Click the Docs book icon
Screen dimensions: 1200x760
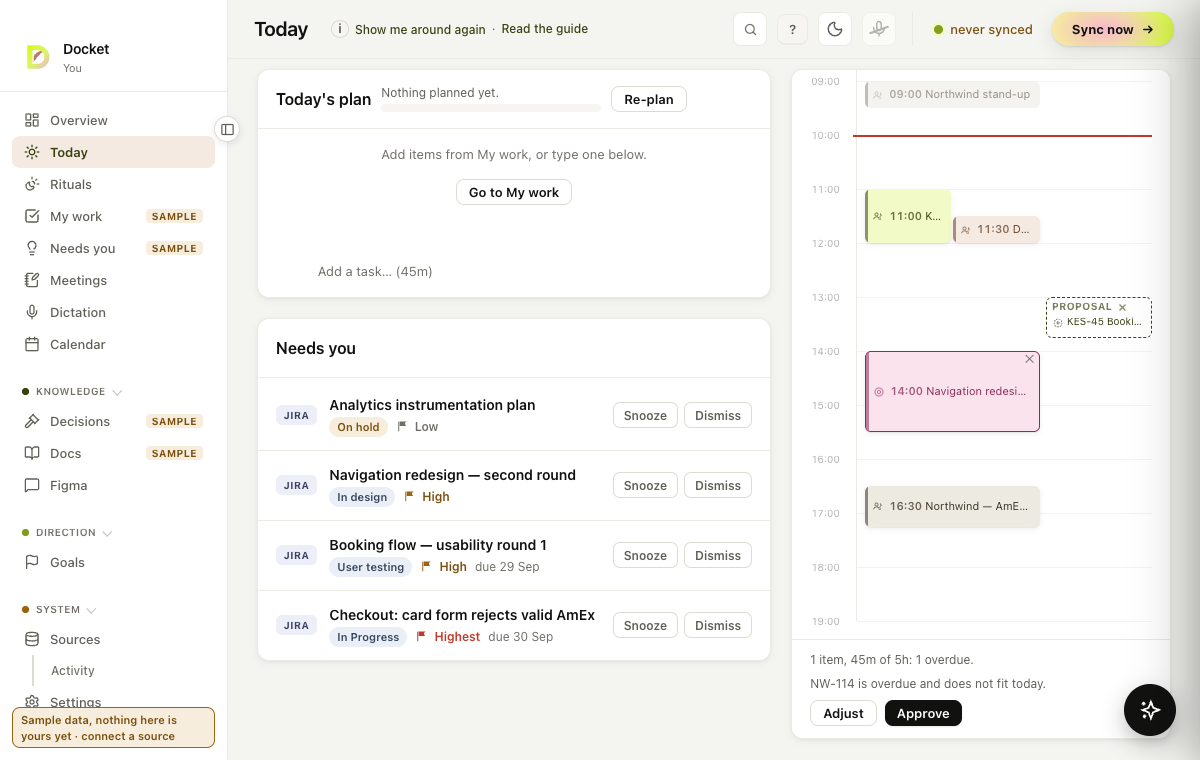[x=32, y=453]
